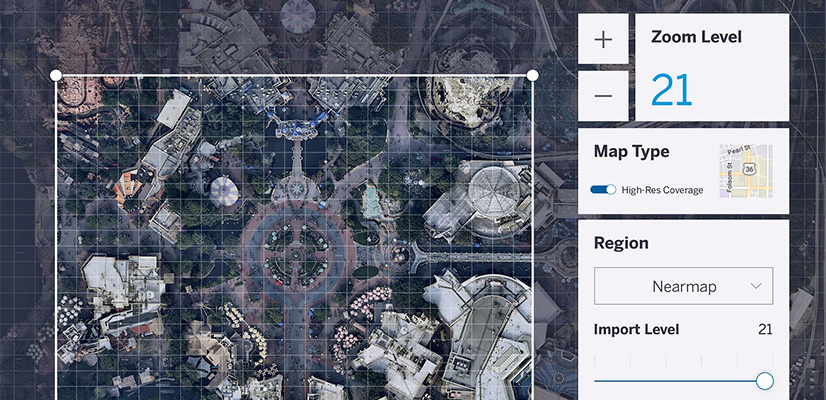Open the Nearmap region dropdown

pyautogui.click(x=684, y=286)
